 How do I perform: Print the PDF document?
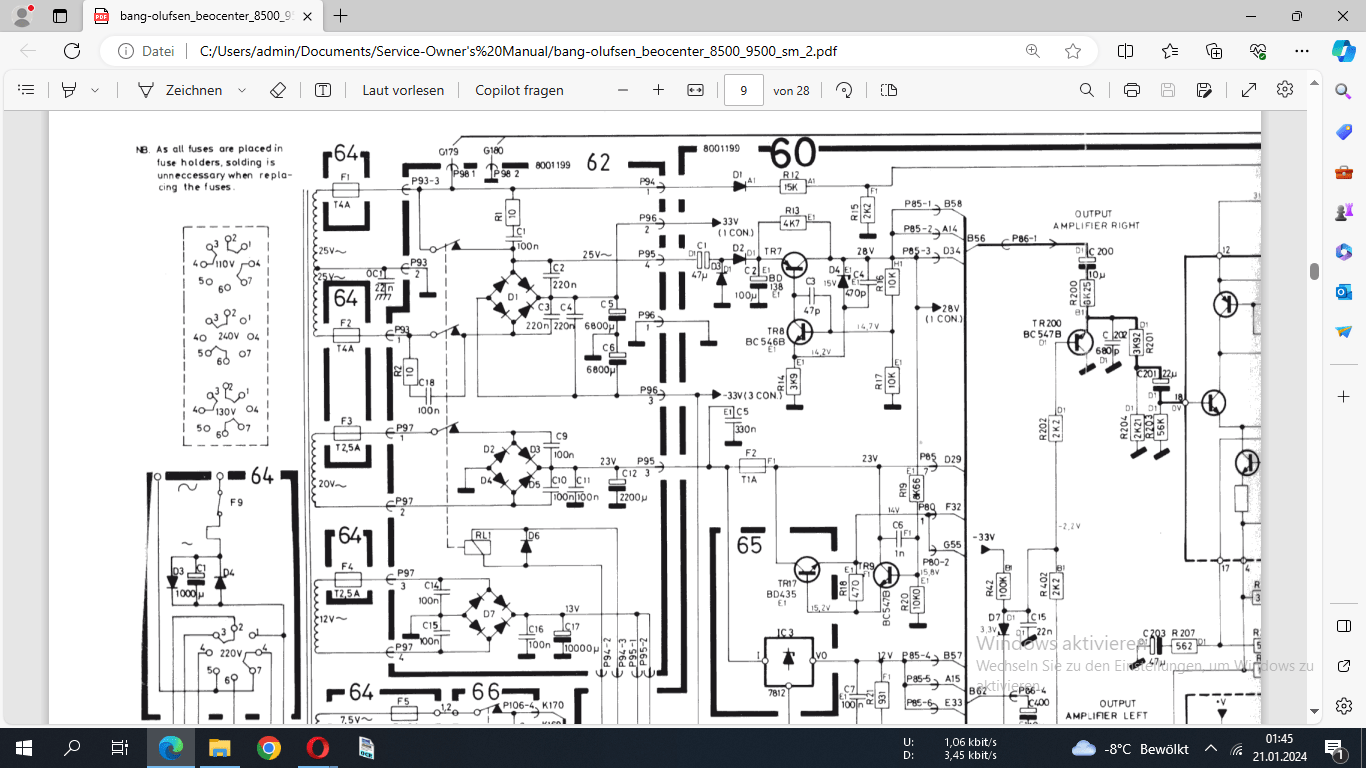[x=1132, y=90]
